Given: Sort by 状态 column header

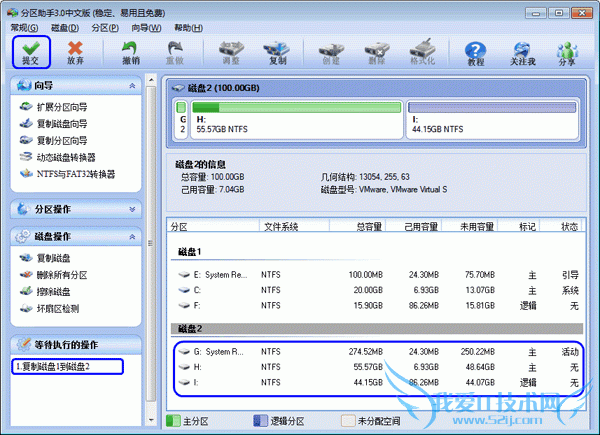Looking at the screenshot, I should pyautogui.click(x=561, y=226).
